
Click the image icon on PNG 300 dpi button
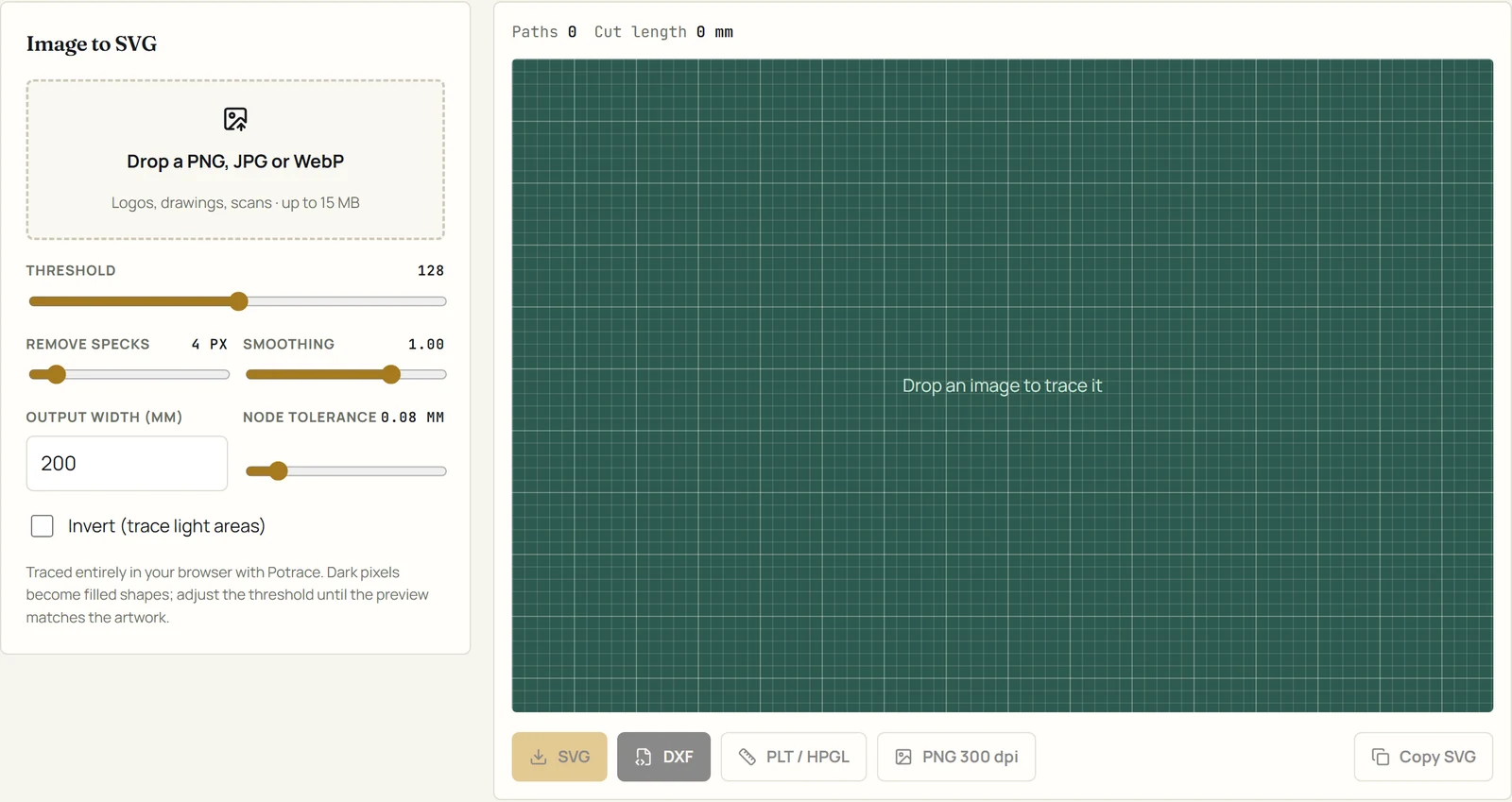tap(903, 757)
